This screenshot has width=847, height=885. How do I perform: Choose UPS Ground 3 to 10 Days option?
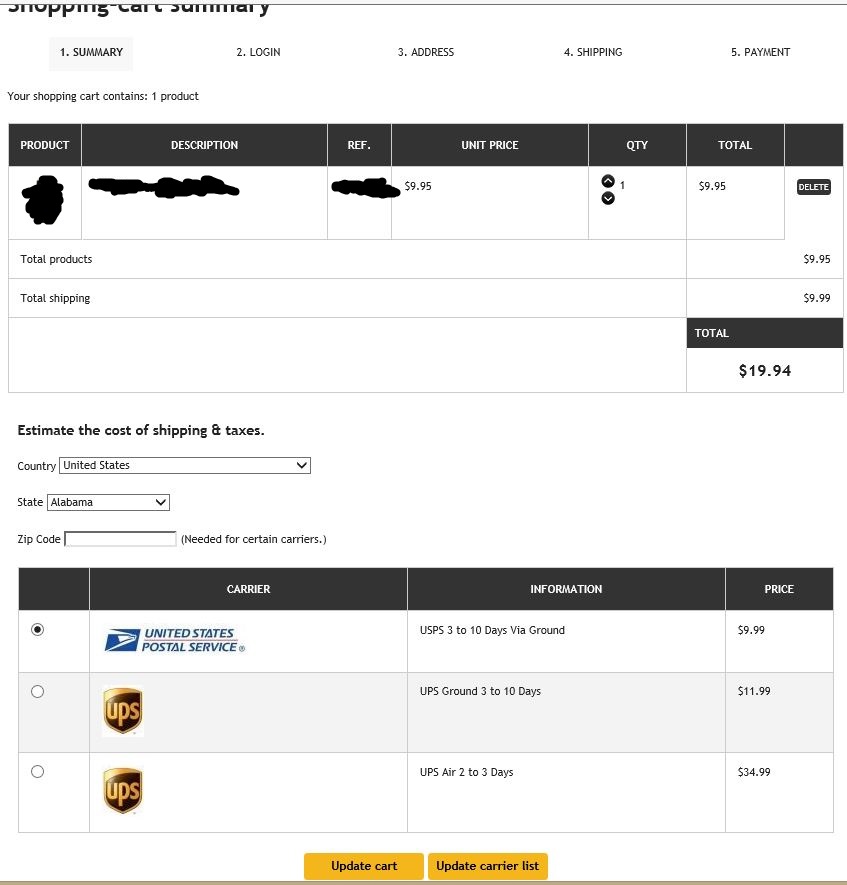click(x=38, y=691)
